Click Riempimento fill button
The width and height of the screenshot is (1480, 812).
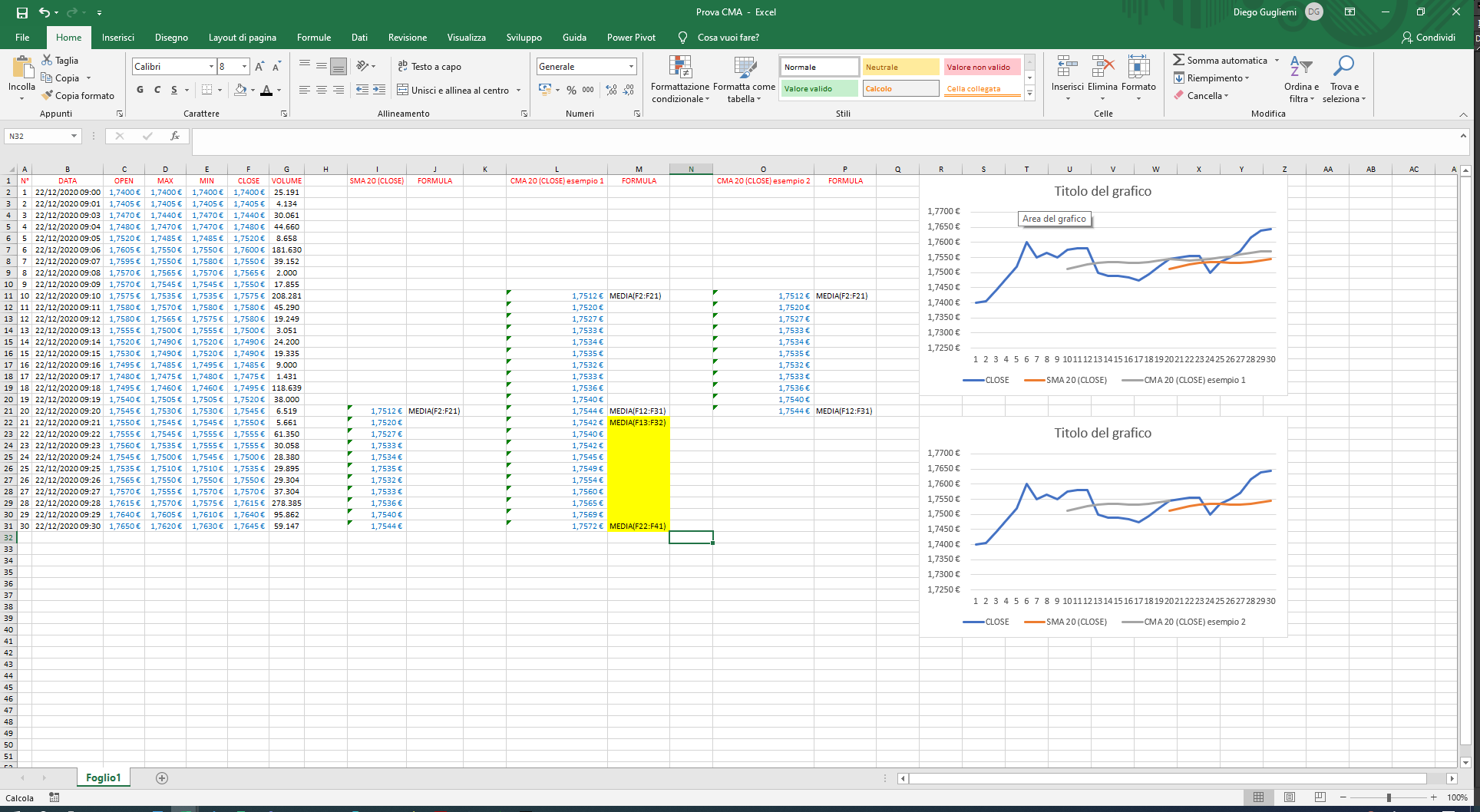tap(1211, 78)
